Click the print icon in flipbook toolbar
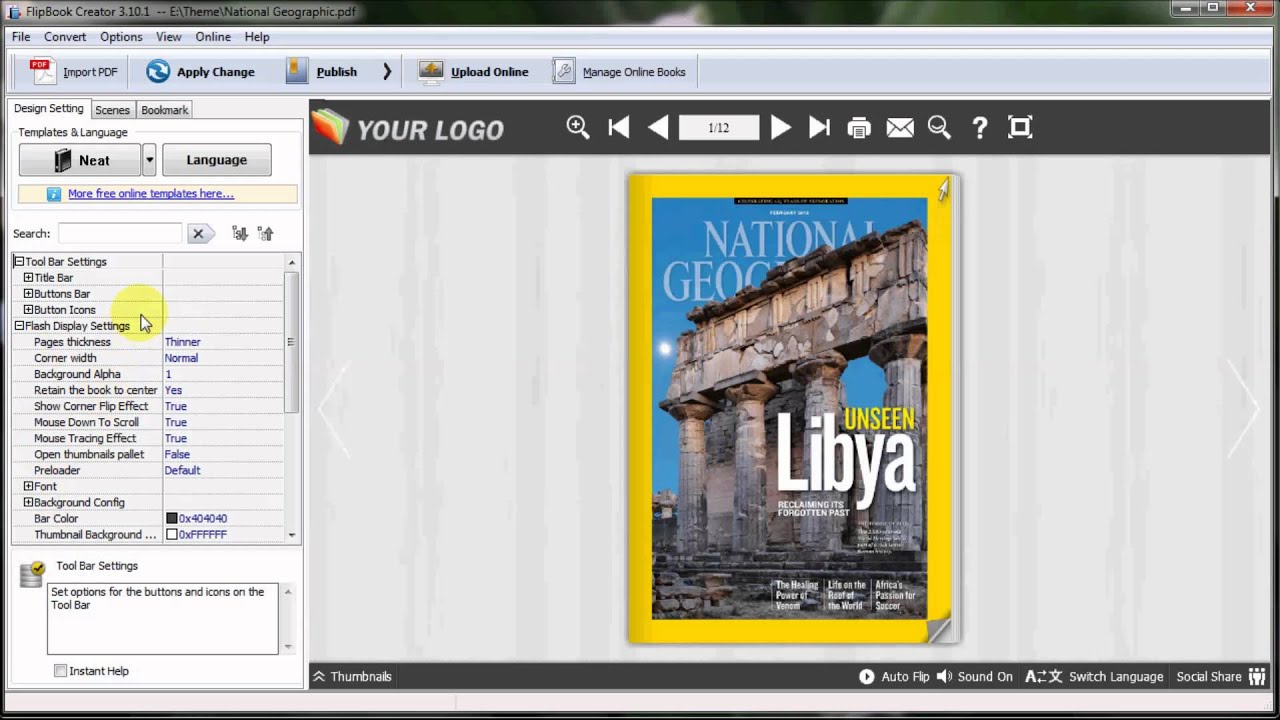The image size is (1280, 720). [859, 128]
